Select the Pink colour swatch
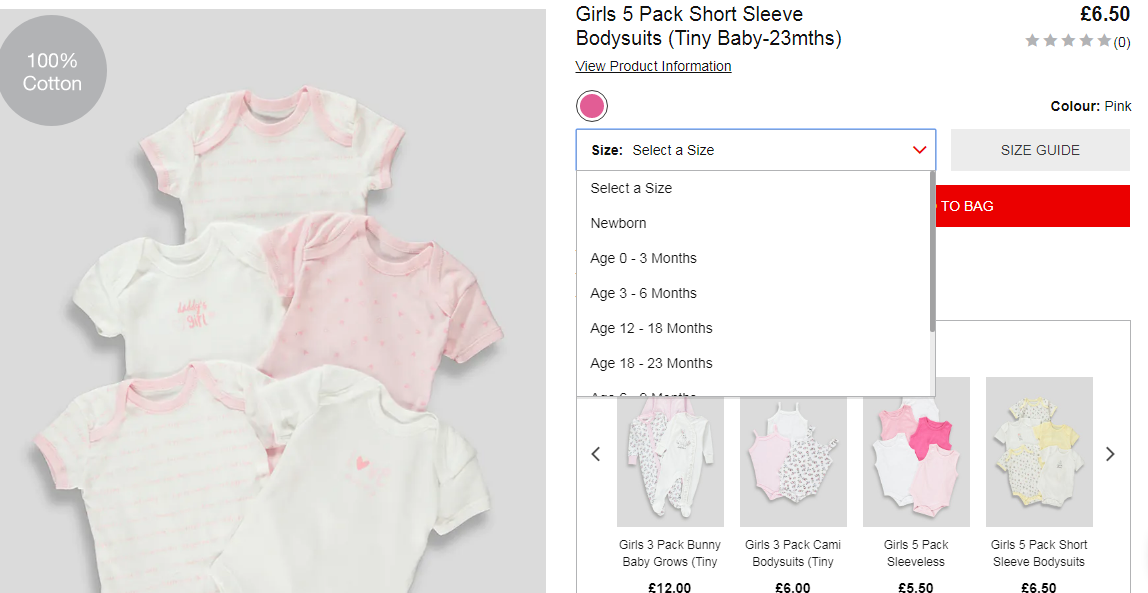Viewport: 1148px width, 593px height. 592,106
